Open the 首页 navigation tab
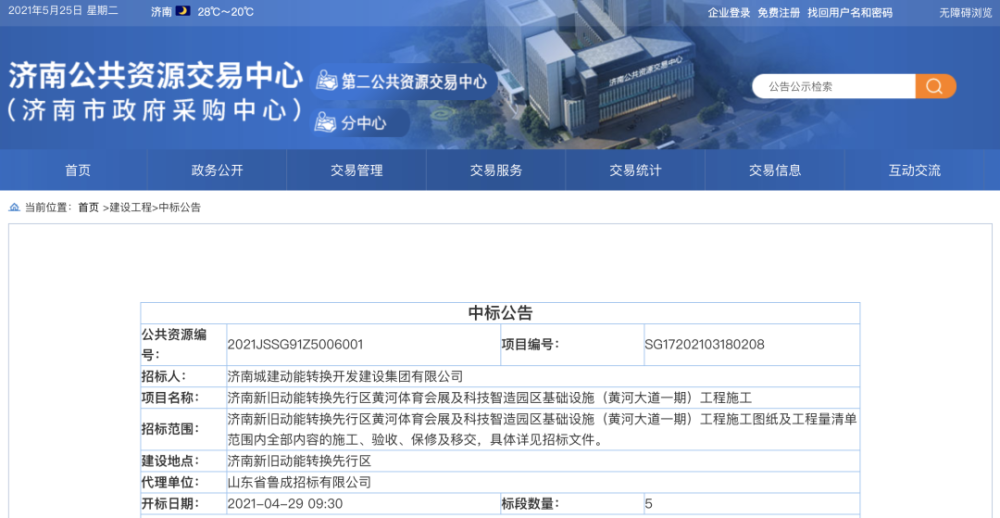This screenshot has height=518, width=1000. coord(78,170)
